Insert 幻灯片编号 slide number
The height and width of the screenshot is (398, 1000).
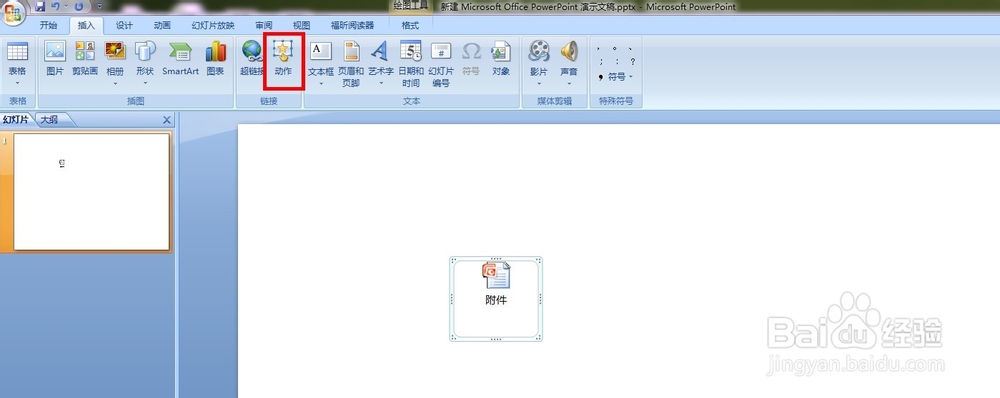coord(441,64)
